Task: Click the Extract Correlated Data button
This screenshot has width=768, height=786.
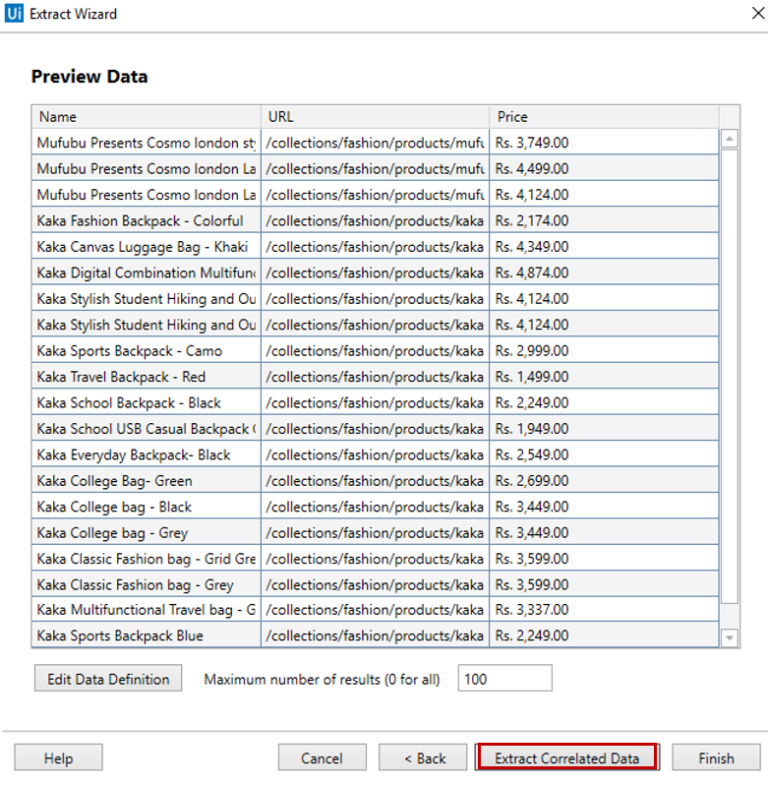Action: 566,758
